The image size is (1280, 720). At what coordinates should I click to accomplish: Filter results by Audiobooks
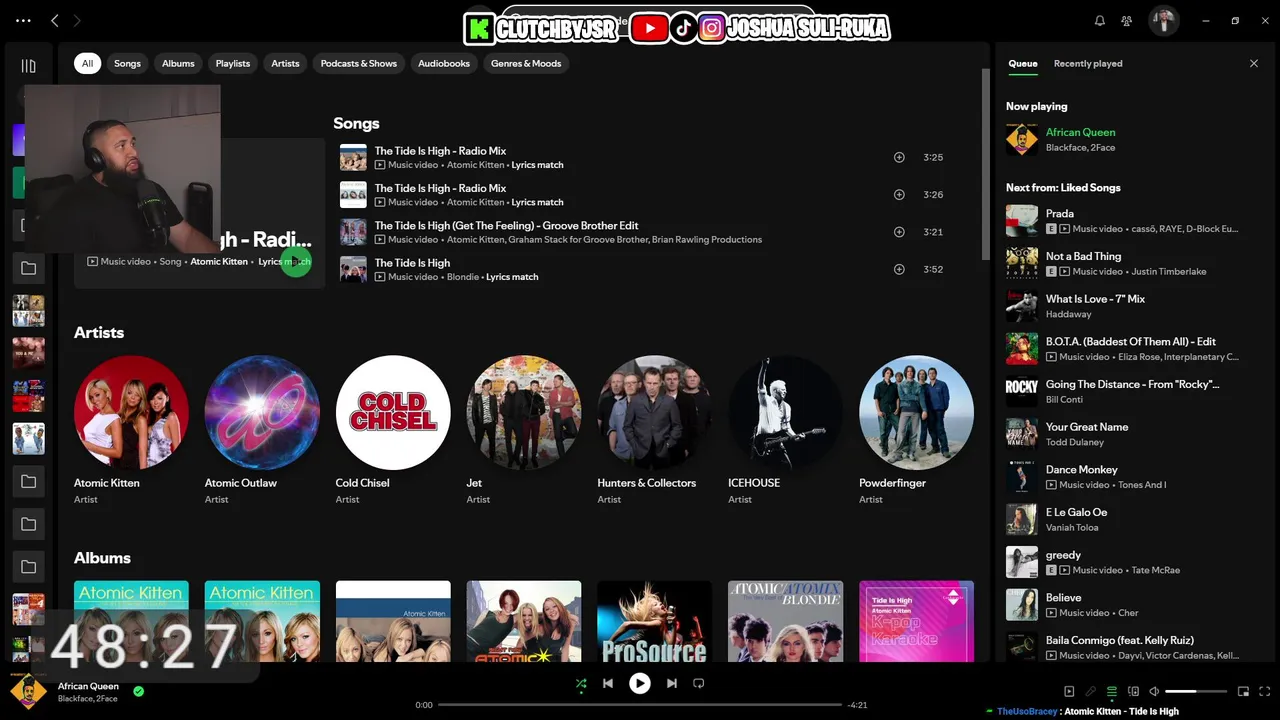click(444, 63)
